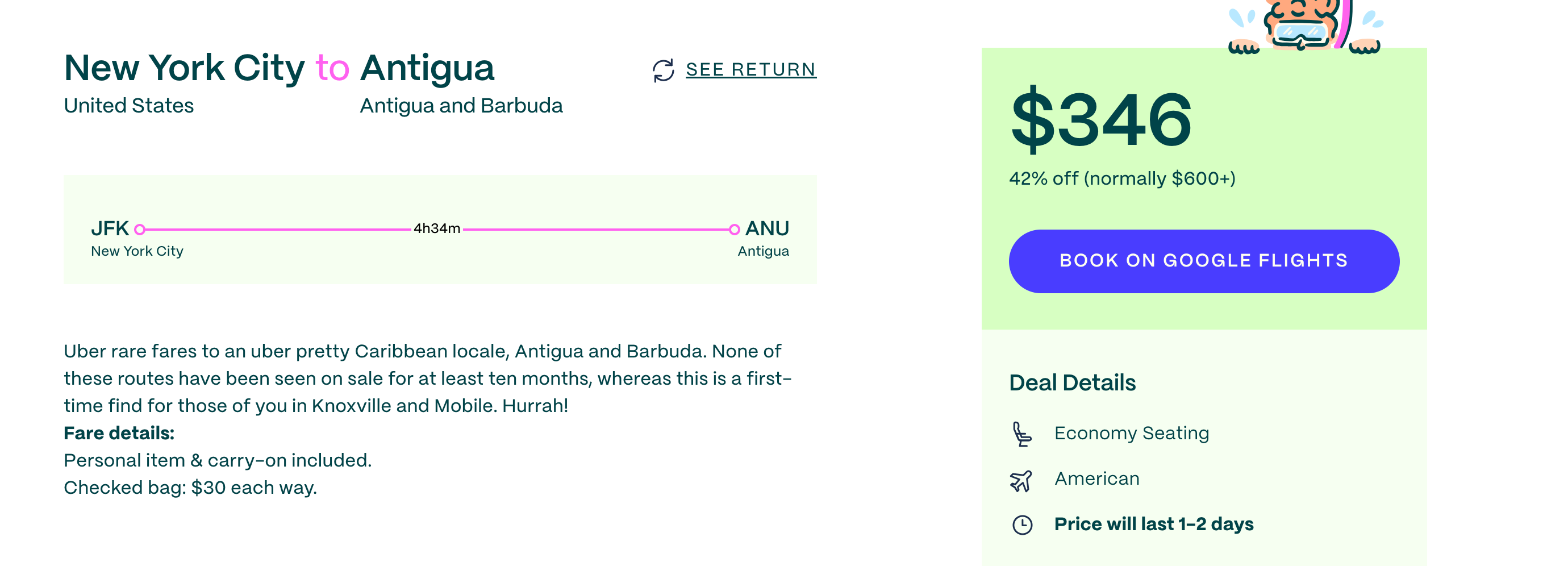Click the JFK departure circle on the route
This screenshot has height=566, width=1568.
141,229
